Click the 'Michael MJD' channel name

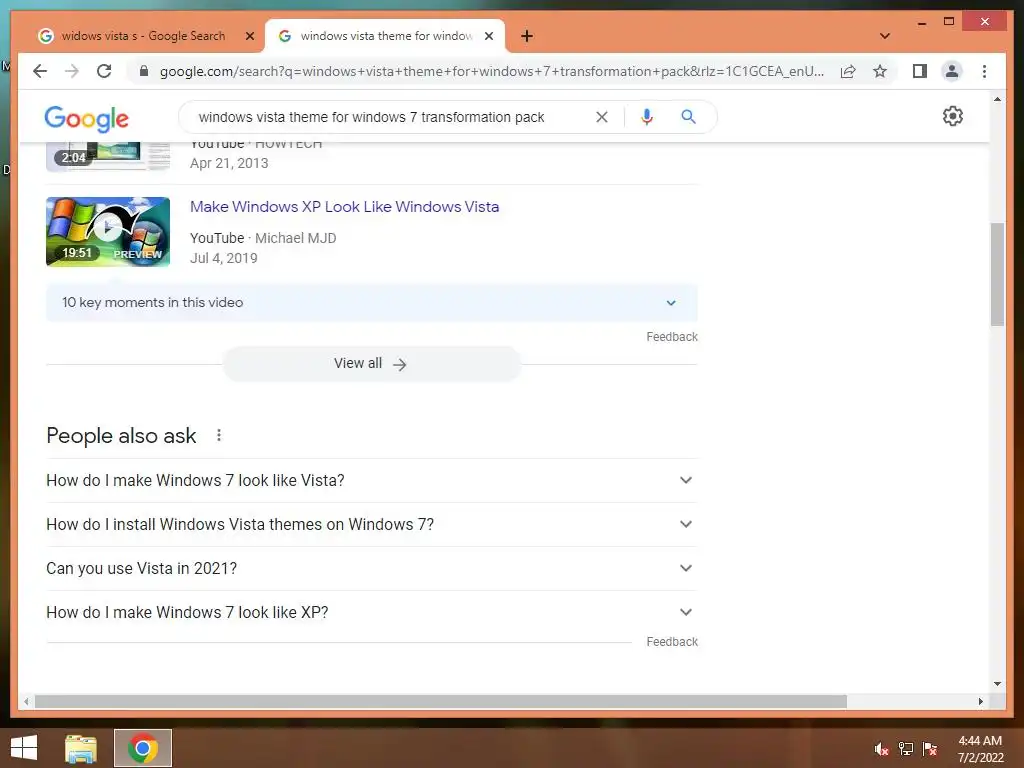[296, 238]
